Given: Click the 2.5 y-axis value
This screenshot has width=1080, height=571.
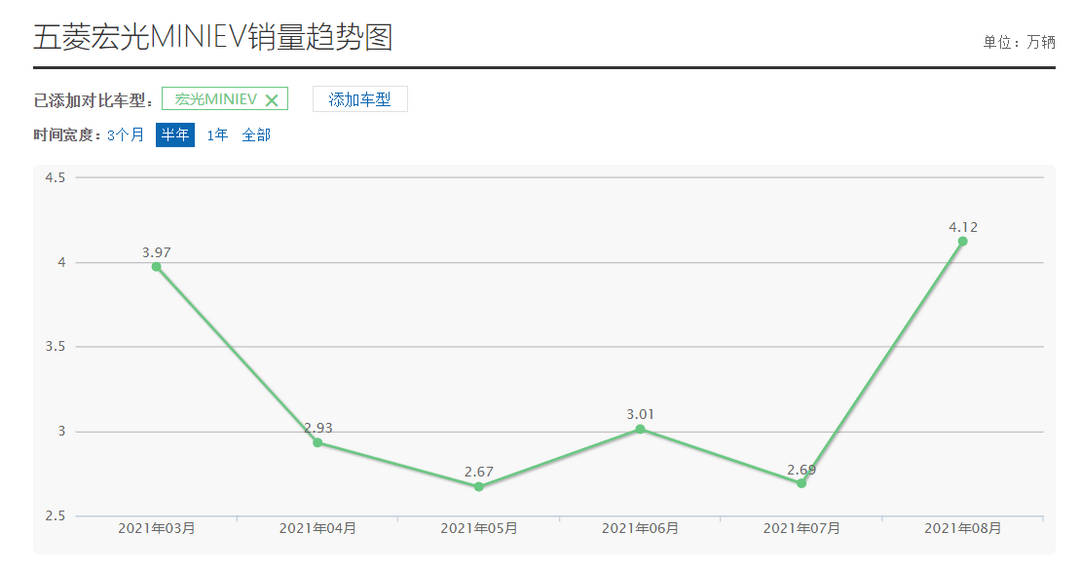Looking at the screenshot, I should (55, 516).
